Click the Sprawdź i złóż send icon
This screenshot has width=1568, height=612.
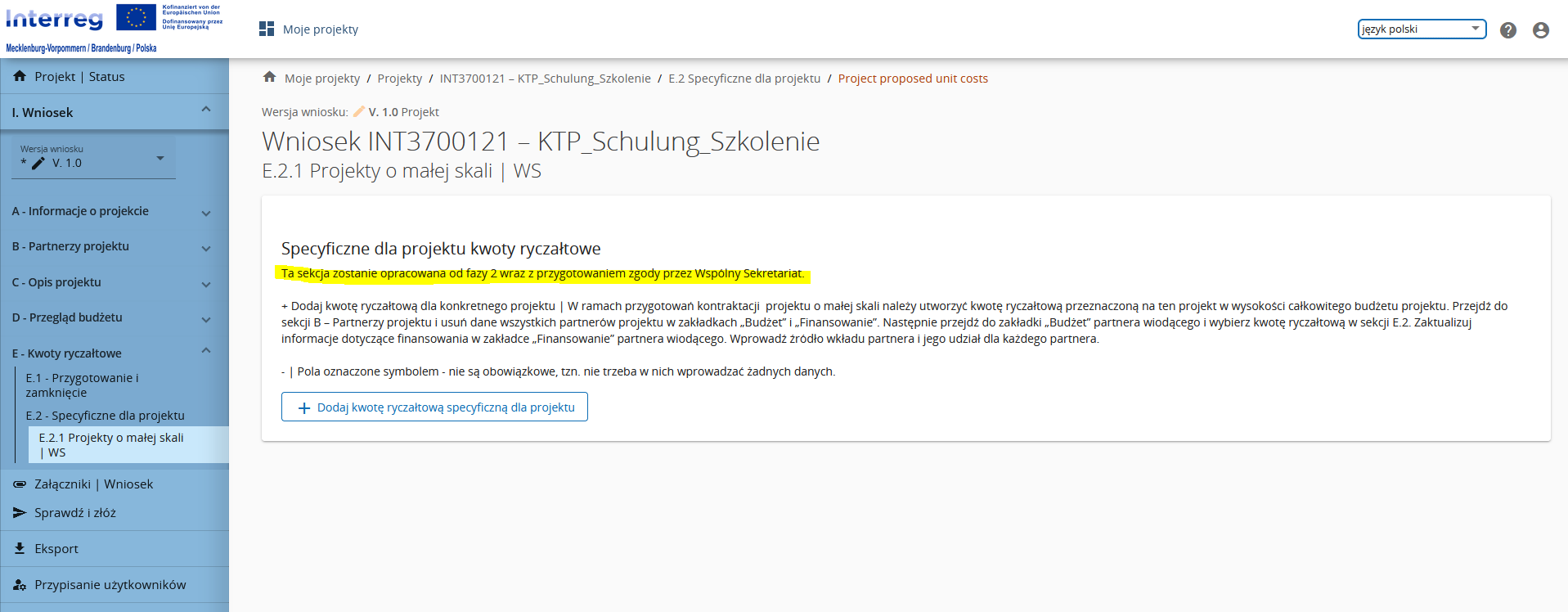pyautogui.click(x=20, y=513)
